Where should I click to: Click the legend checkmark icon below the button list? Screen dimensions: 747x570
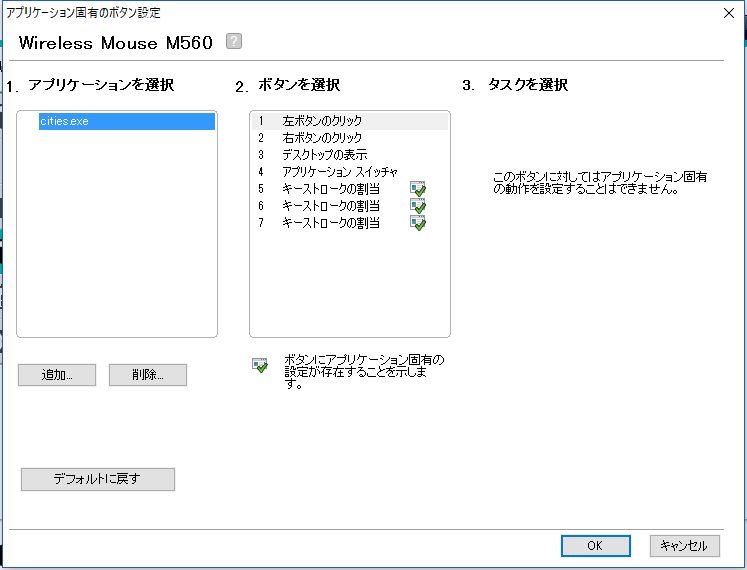click(260, 365)
